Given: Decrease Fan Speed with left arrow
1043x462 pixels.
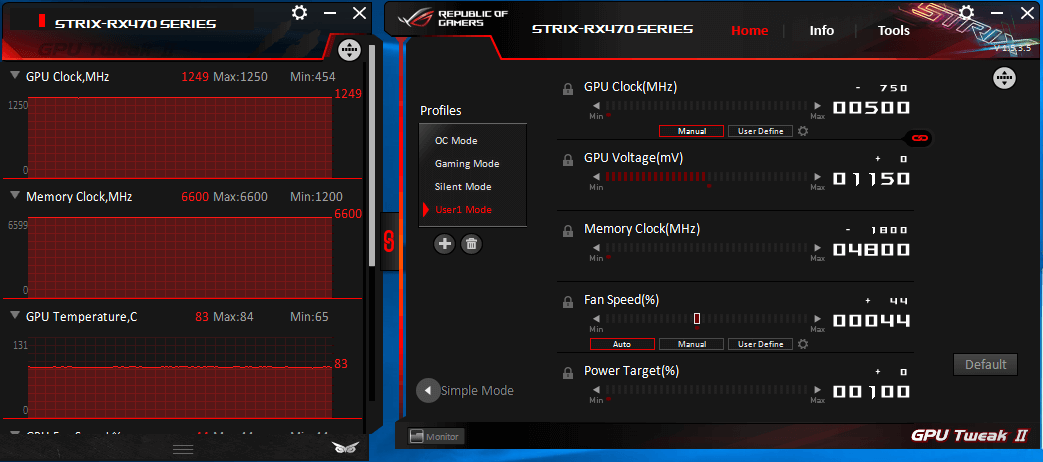Looking at the screenshot, I should (596, 318).
